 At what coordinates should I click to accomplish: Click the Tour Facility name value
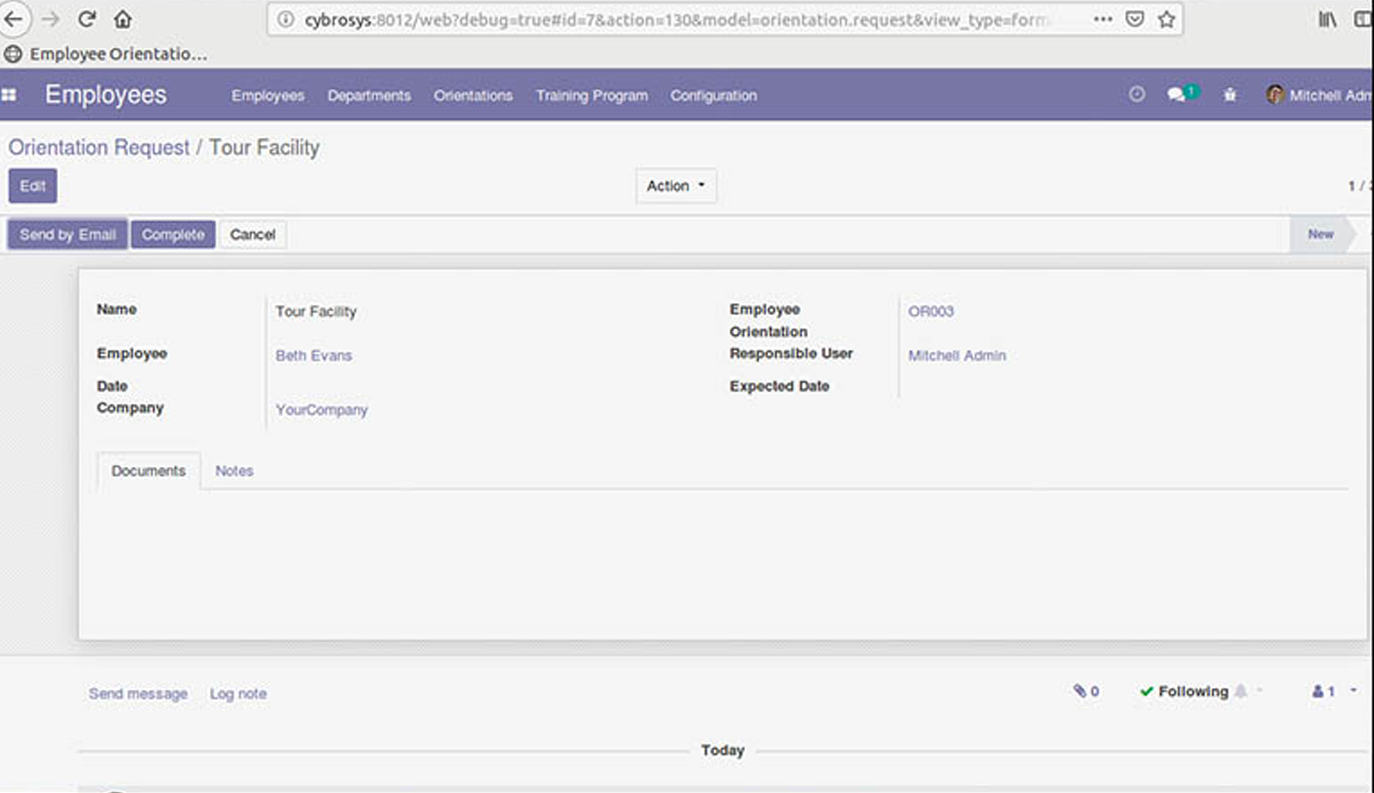pyautogui.click(x=316, y=311)
